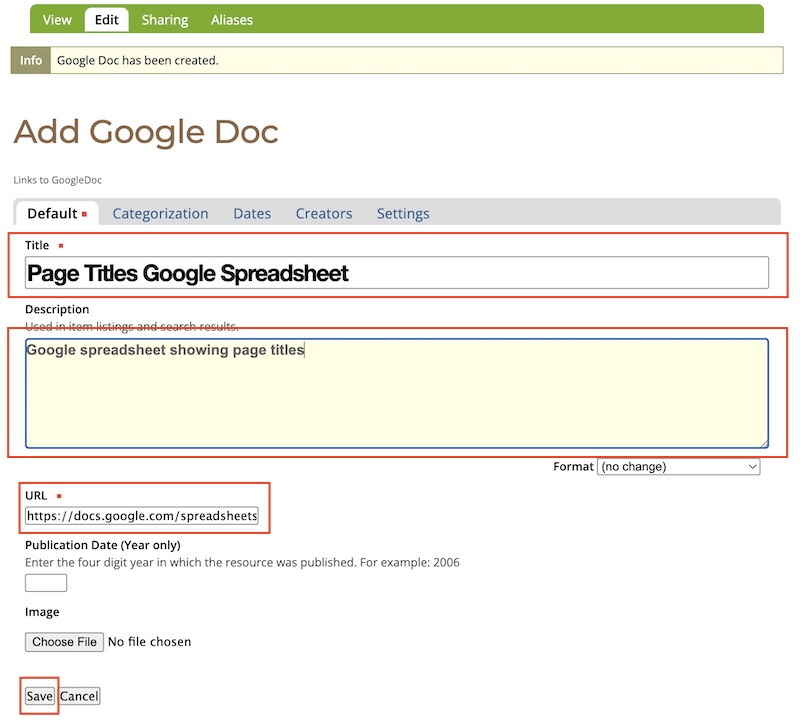Click the Description resize handle

click(764, 443)
